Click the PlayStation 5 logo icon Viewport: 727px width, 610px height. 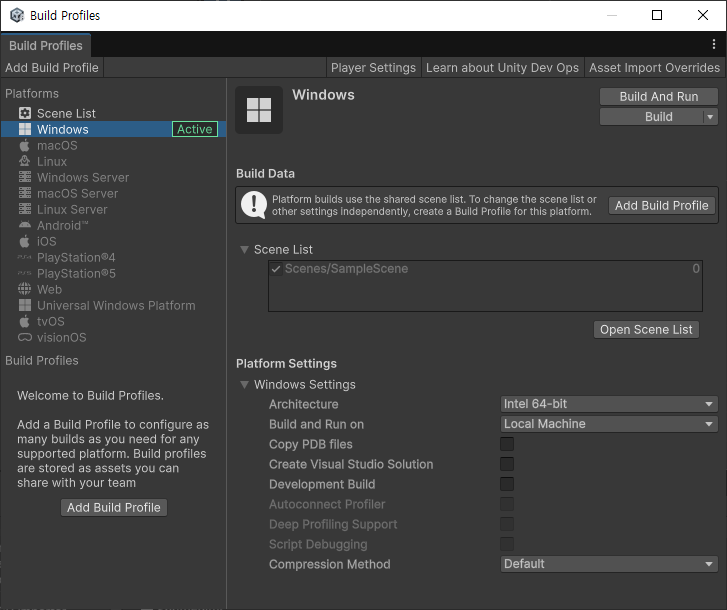(25, 273)
